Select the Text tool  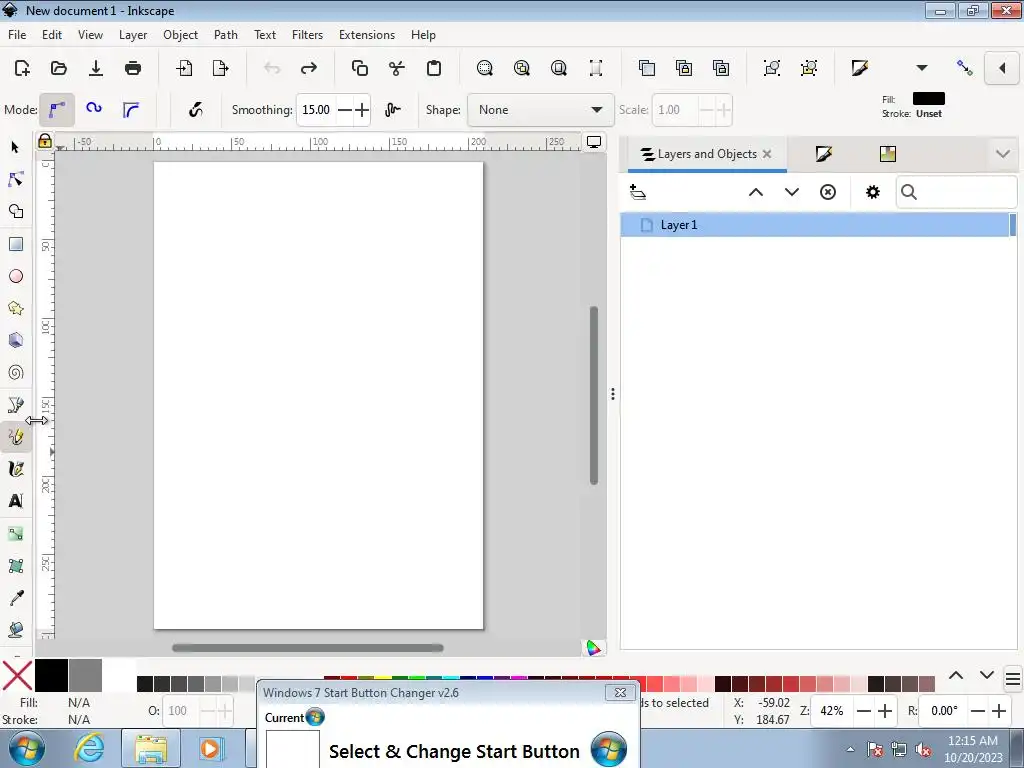click(16, 501)
